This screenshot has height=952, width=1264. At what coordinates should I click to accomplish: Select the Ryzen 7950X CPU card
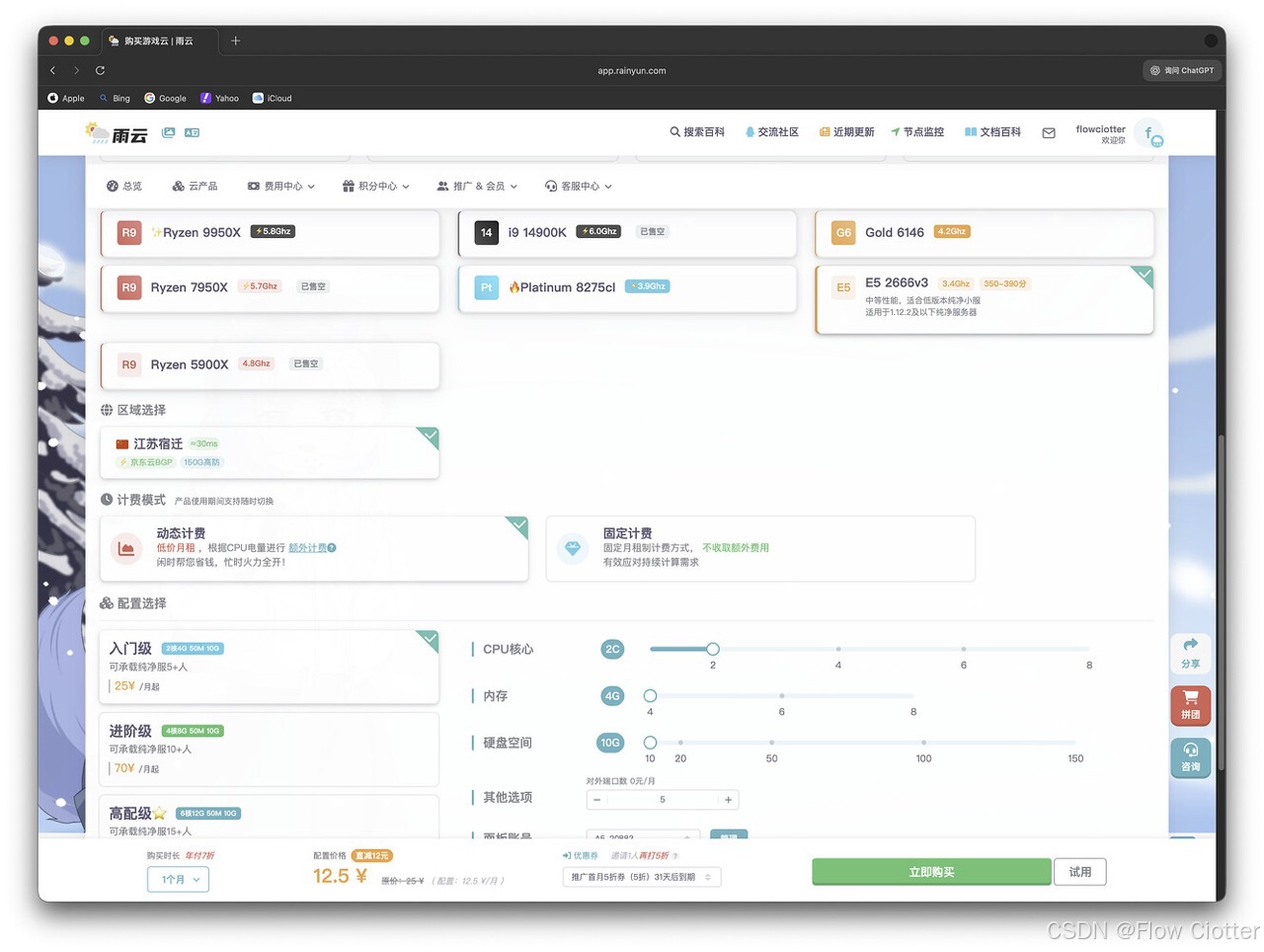[x=270, y=287]
